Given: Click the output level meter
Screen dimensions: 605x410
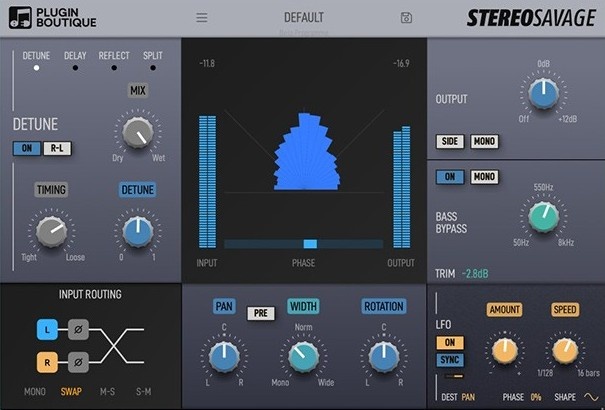Looking at the screenshot, I should 402,187.
